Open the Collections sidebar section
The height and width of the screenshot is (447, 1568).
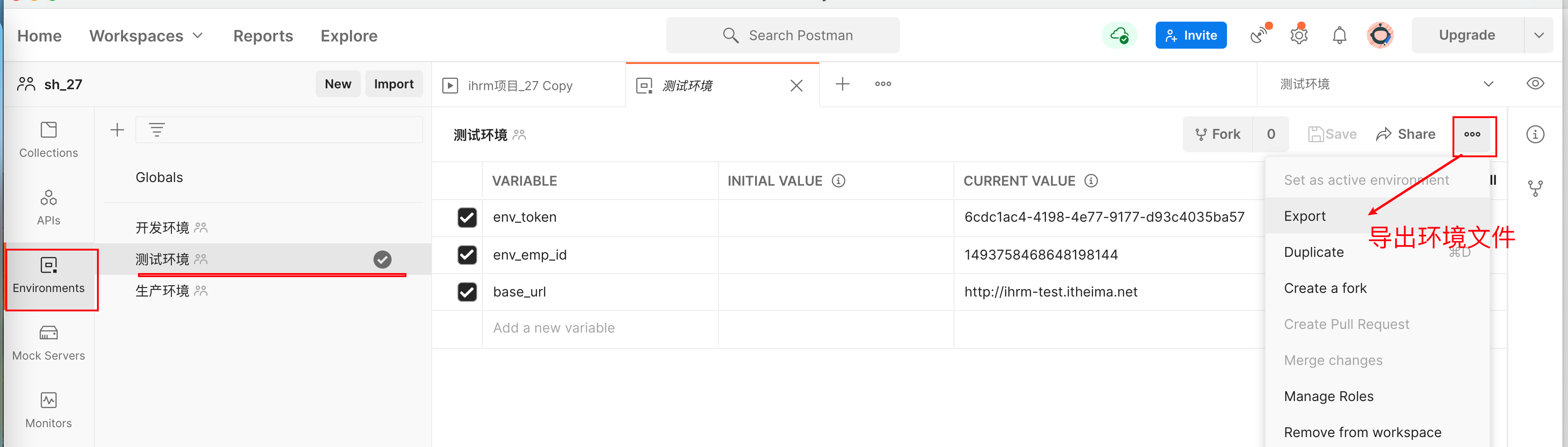(x=49, y=140)
